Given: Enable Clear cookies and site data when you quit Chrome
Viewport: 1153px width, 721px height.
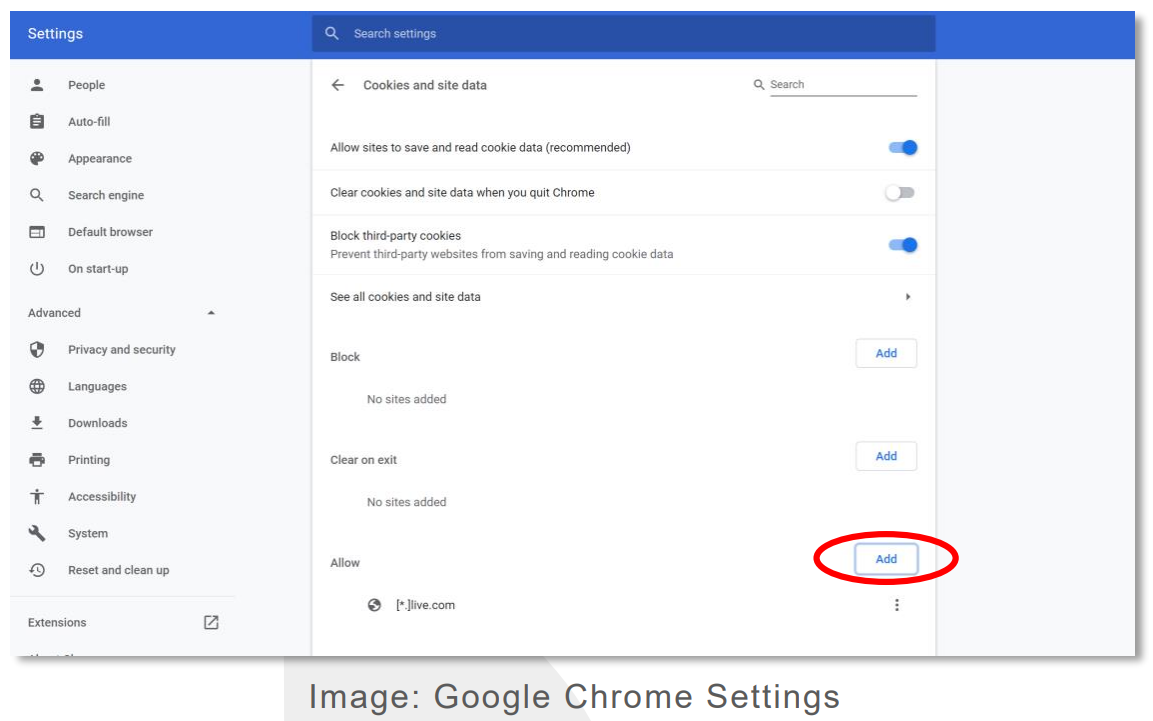Looking at the screenshot, I should click(900, 193).
